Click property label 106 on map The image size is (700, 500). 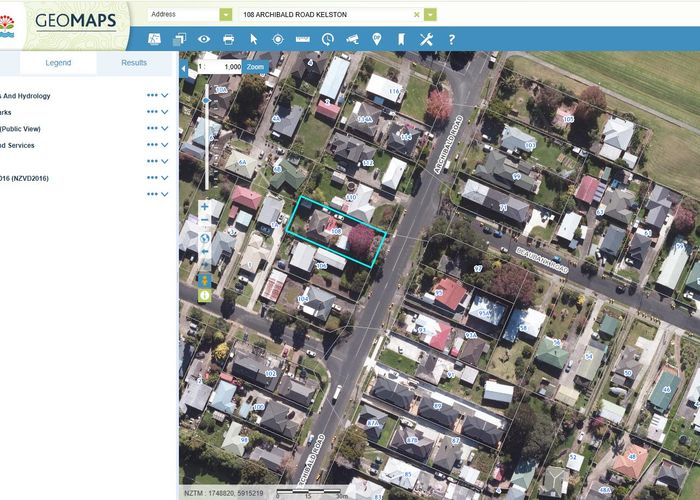coord(321,266)
